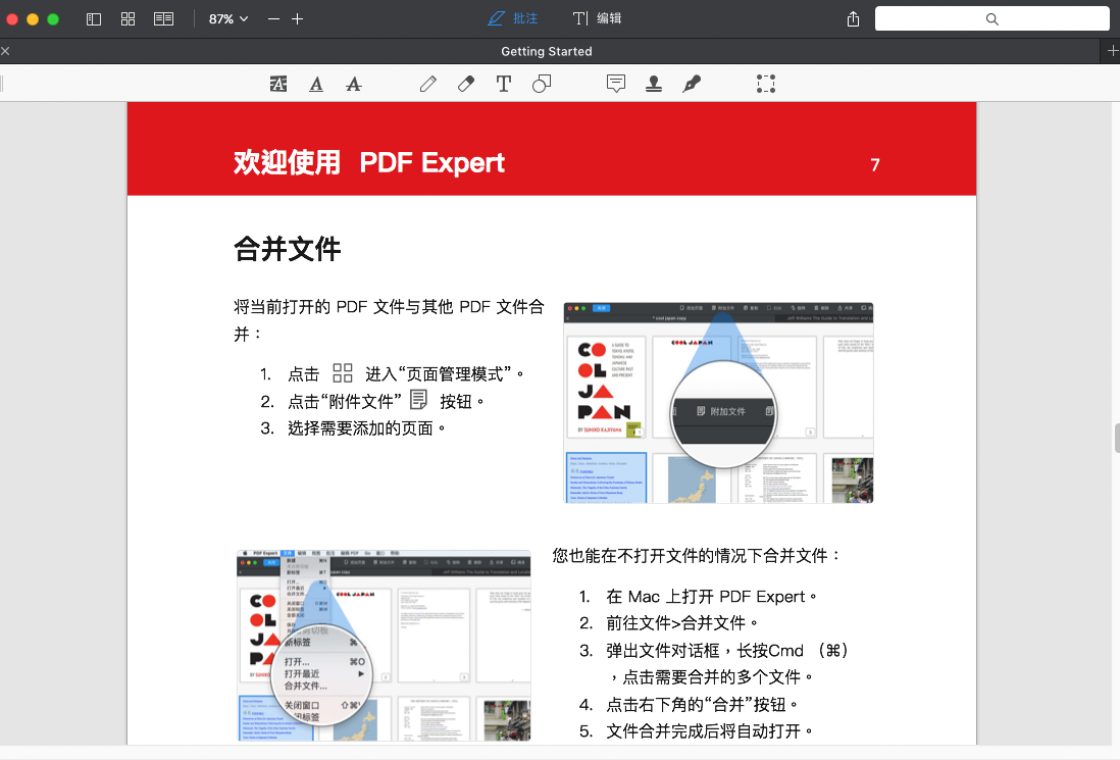Click the attach file icon in step 2

[x=419, y=400]
